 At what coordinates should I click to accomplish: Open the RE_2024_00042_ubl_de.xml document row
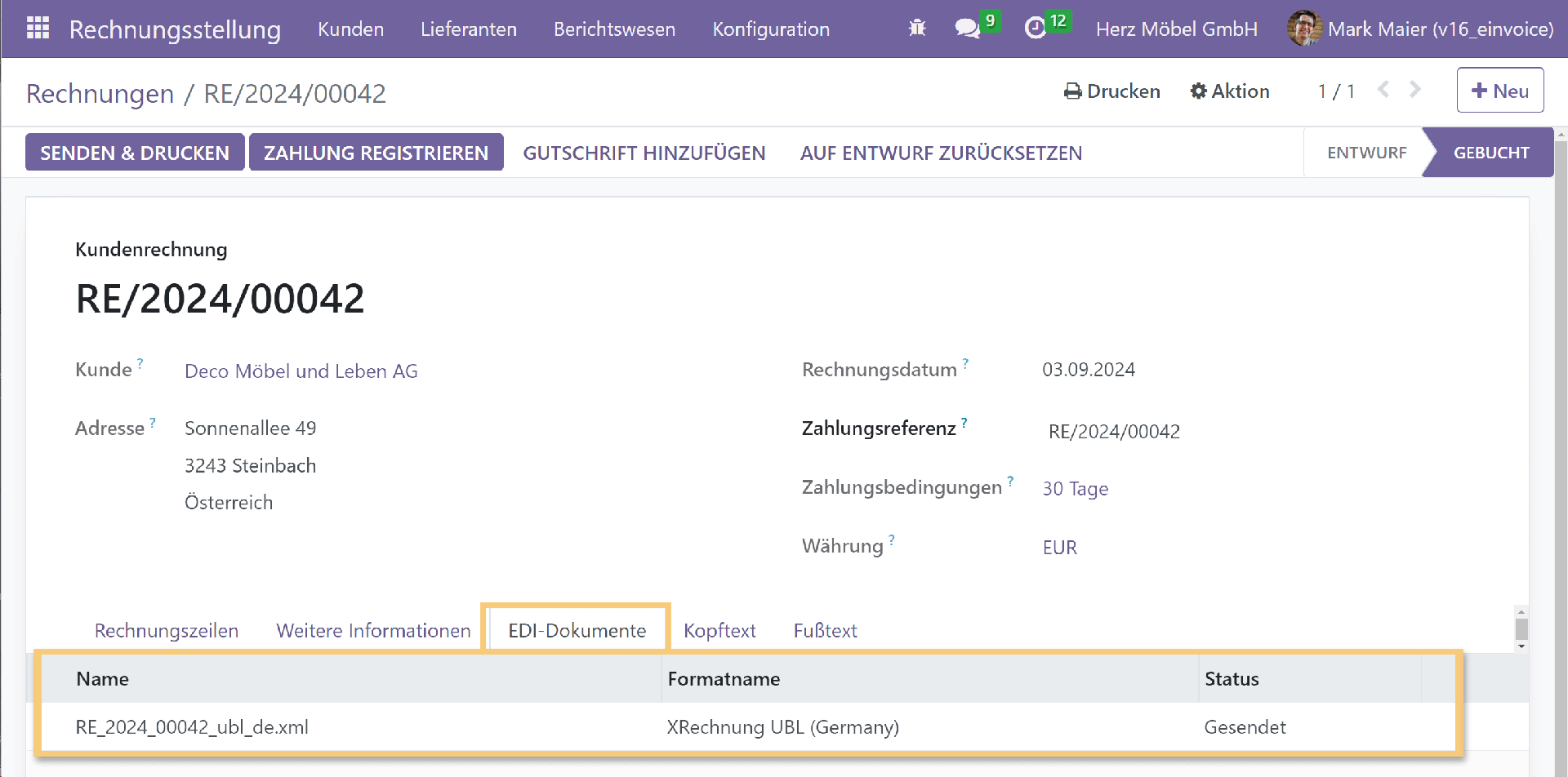point(192,727)
